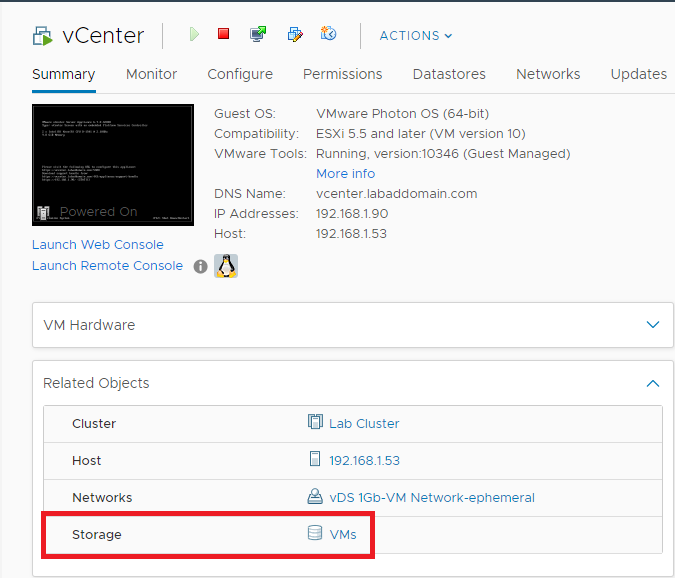Go to the Permissions tab

pyautogui.click(x=342, y=74)
